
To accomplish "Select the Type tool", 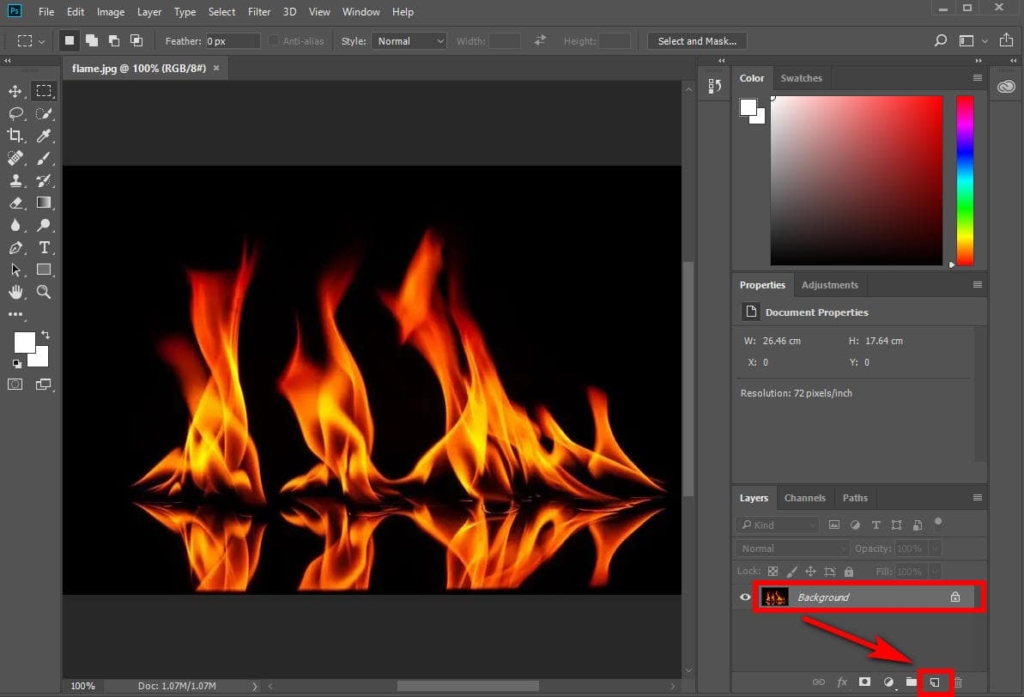I will [44, 248].
